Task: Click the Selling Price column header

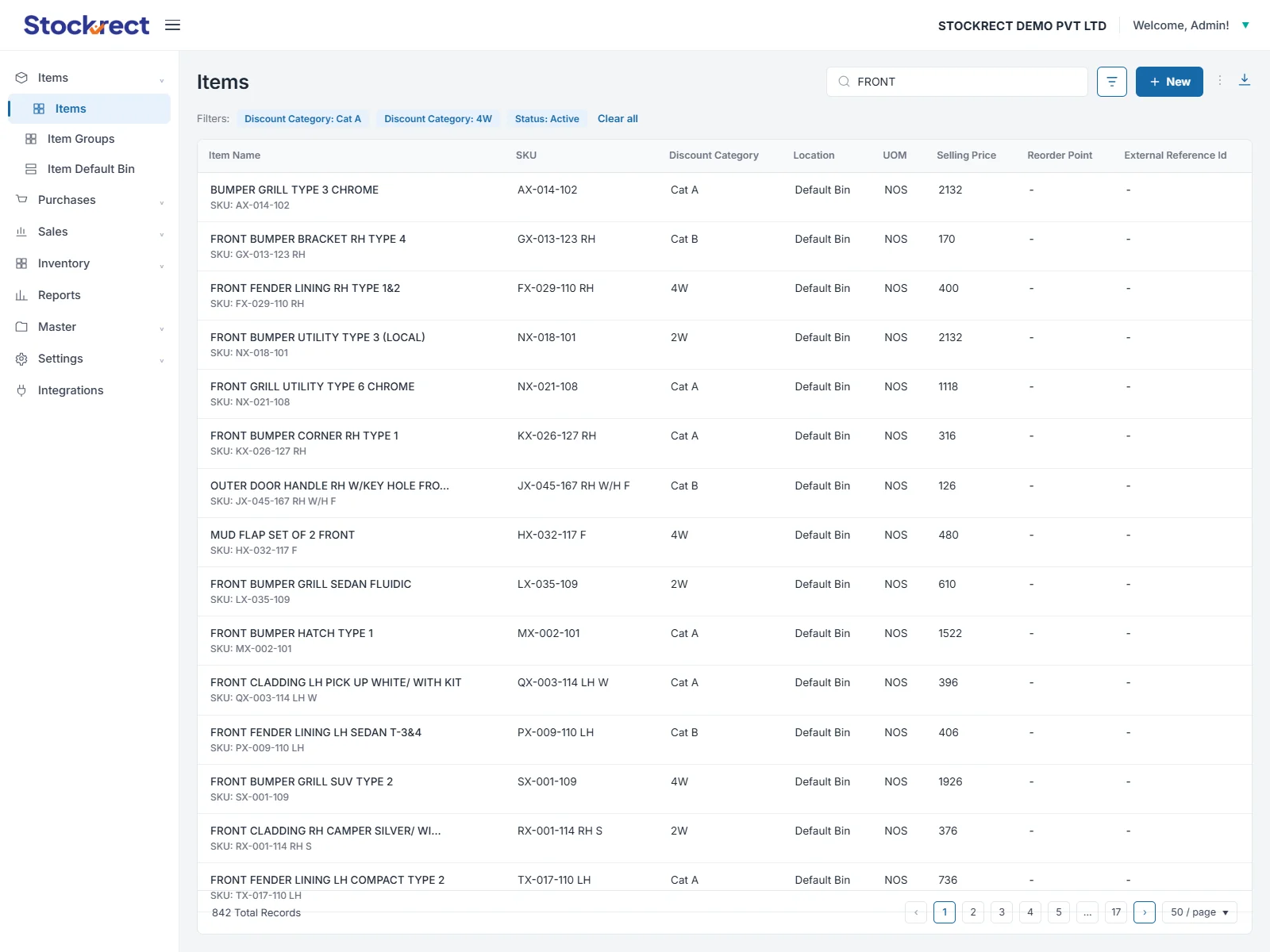Action: pos(966,155)
